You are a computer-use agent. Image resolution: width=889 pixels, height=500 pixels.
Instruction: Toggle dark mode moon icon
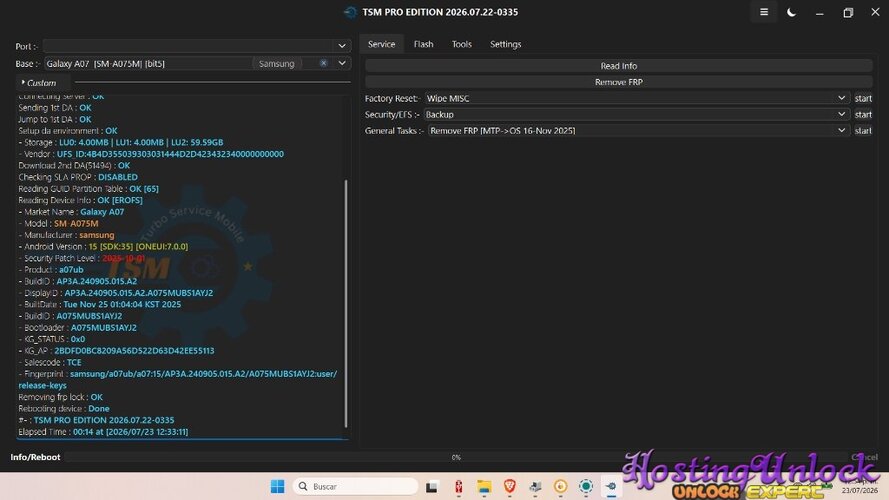click(791, 12)
